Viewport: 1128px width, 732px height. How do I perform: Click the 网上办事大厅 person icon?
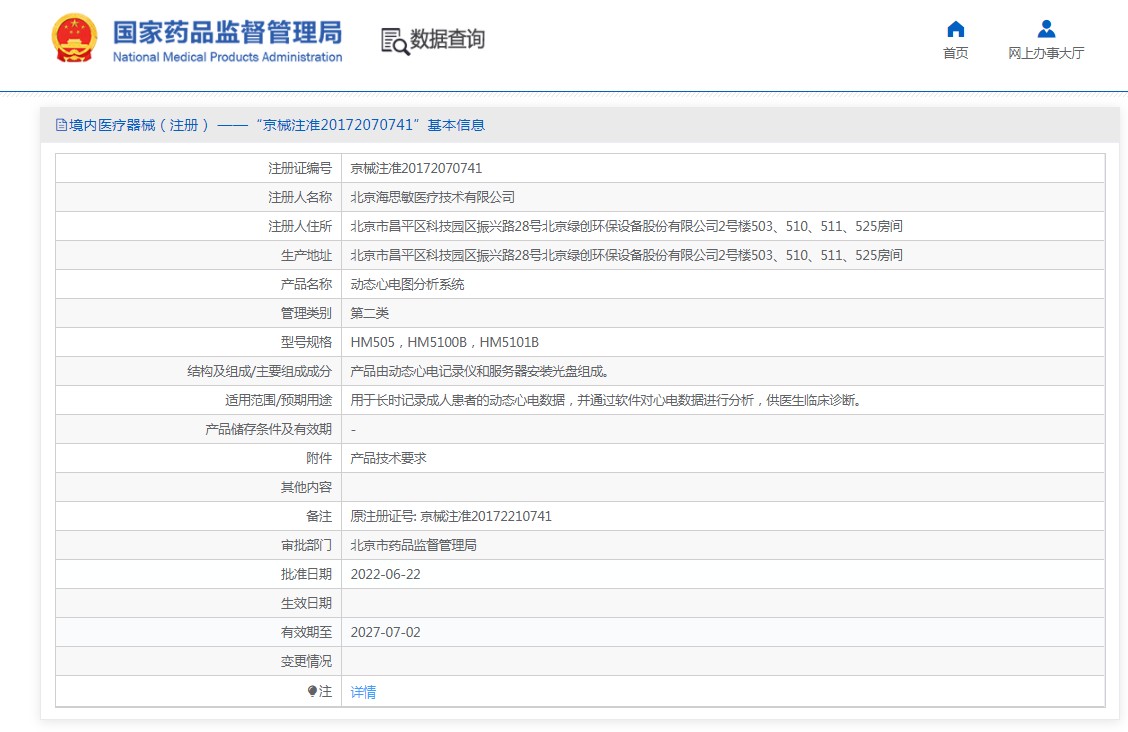tap(1046, 29)
